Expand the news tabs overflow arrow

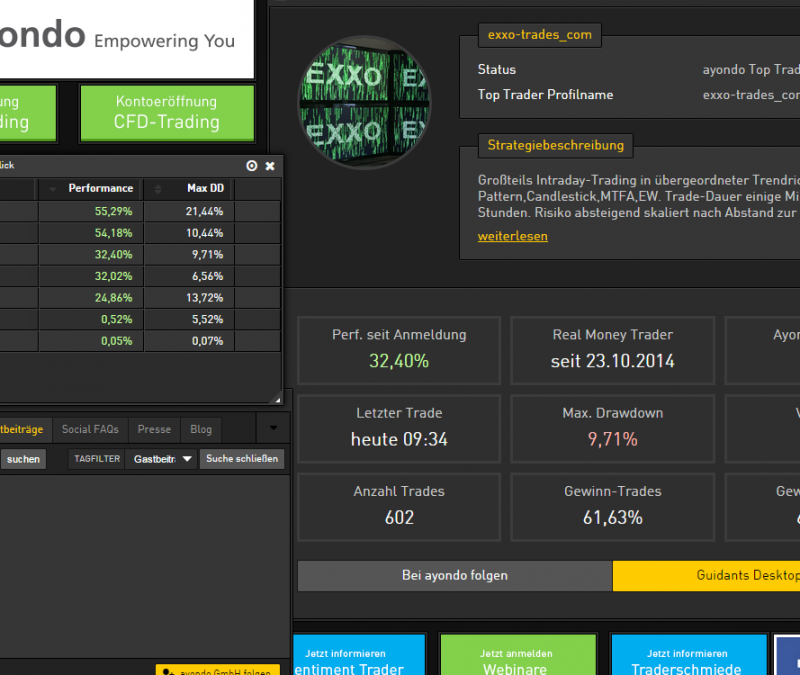click(273, 429)
